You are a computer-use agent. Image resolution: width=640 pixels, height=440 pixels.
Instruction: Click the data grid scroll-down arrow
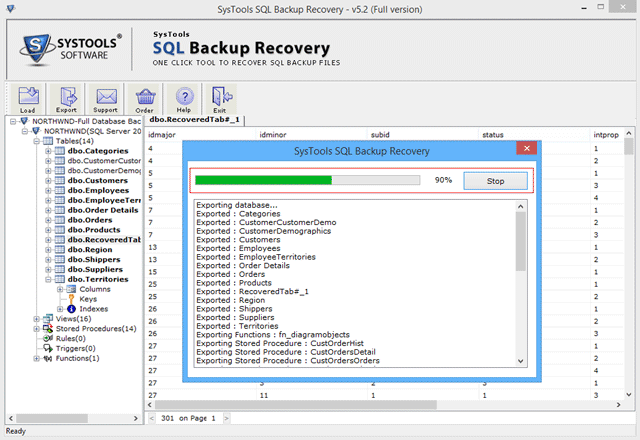click(629, 394)
